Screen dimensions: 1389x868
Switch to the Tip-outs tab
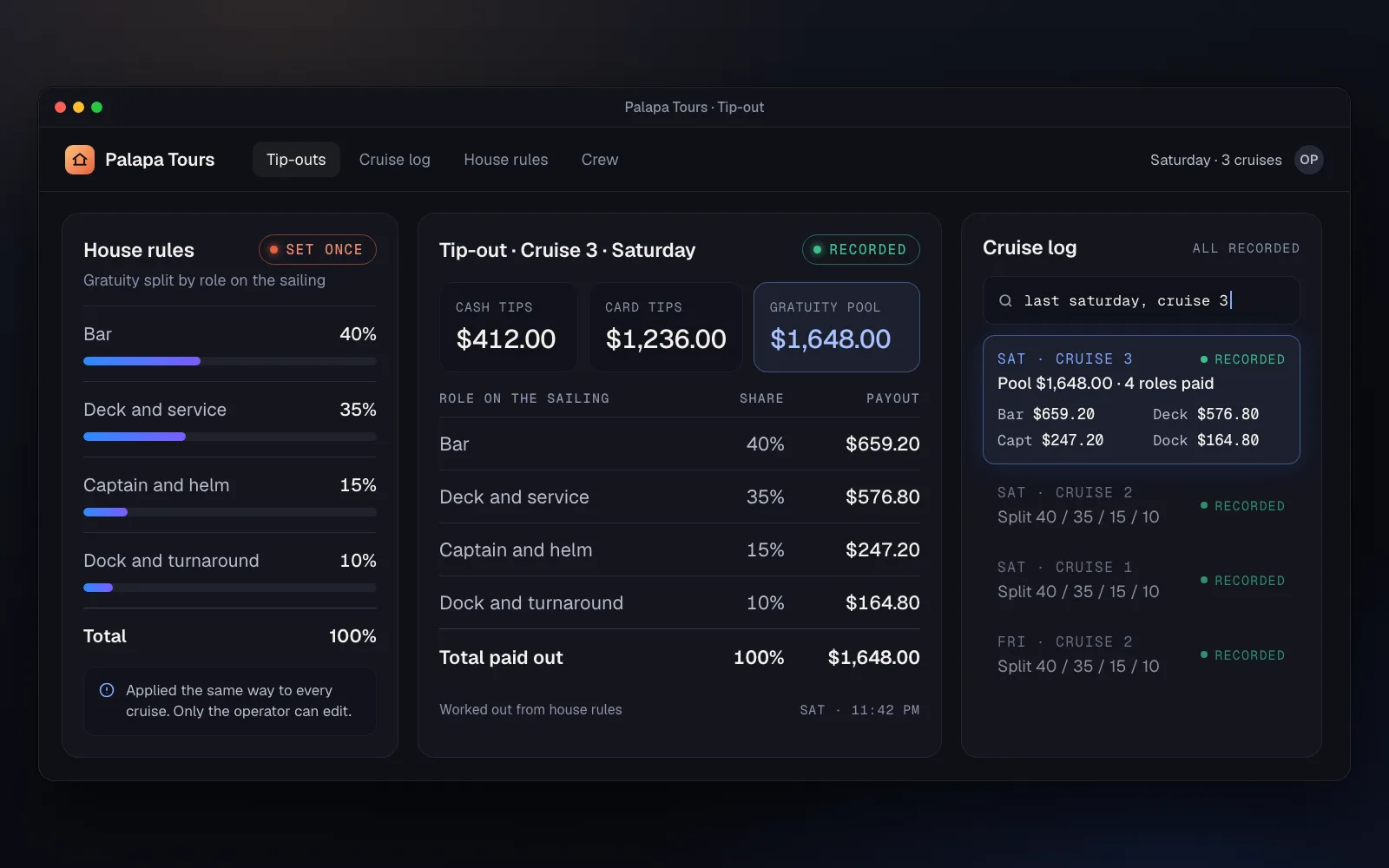296,160
